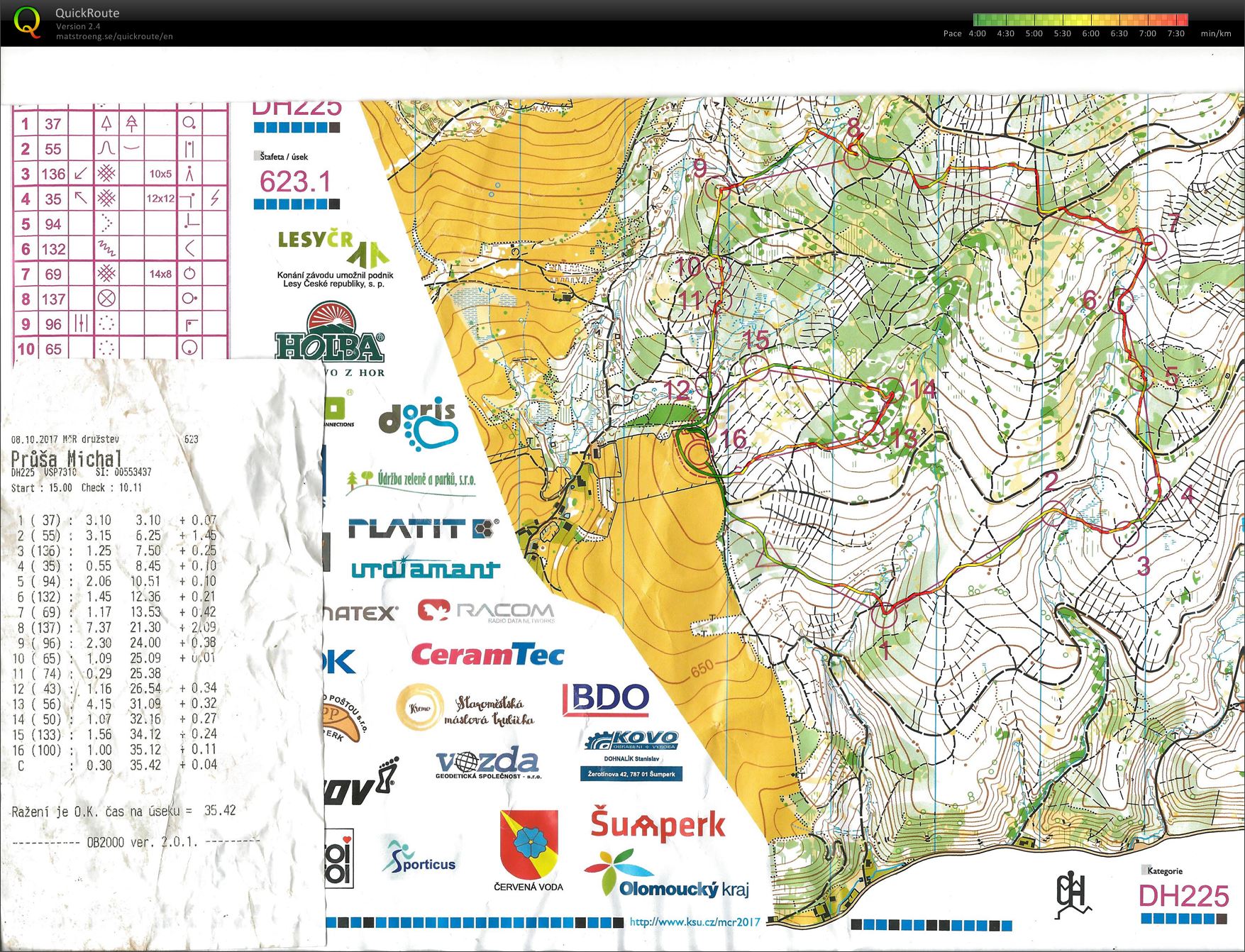Click the "Pace" legend label
The width and height of the screenshot is (1245, 952).
(x=952, y=33)
